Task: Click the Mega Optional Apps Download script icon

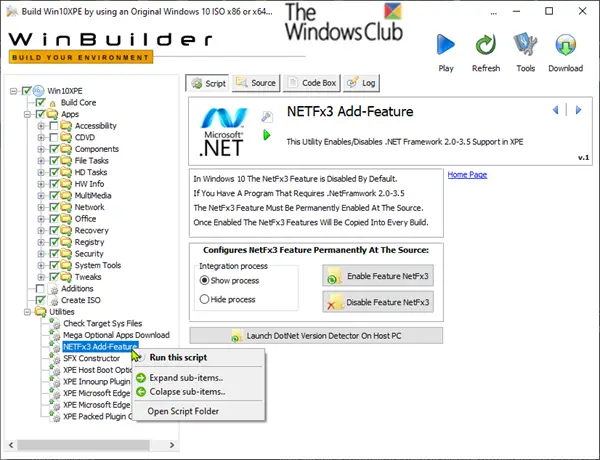Action: (x=55, y=335)
